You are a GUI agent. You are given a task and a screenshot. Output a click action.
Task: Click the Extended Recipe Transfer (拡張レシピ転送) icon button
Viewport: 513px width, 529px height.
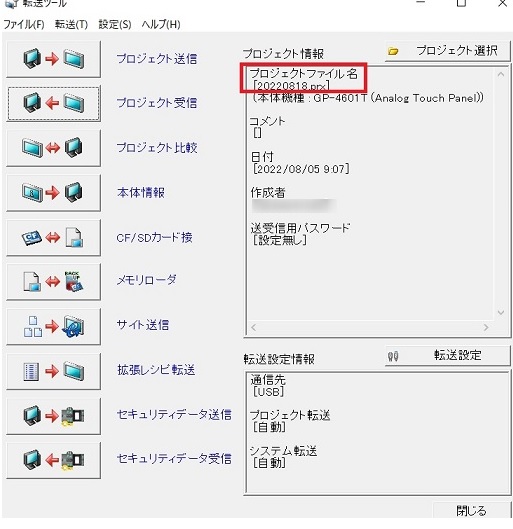point(53,371)
